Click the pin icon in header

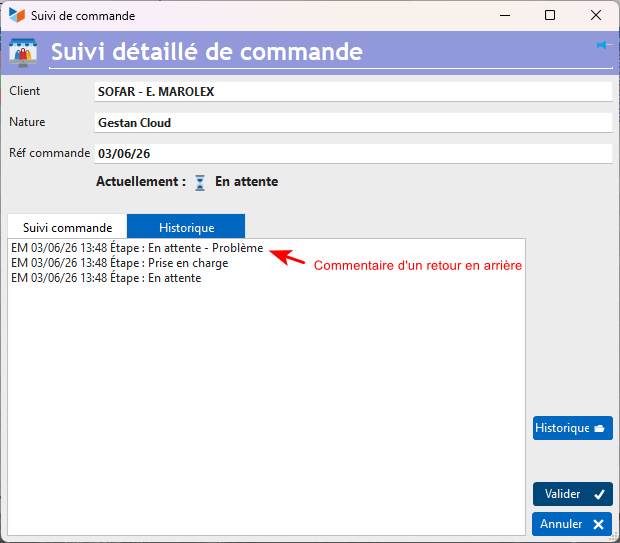click(x=604, y=45)
